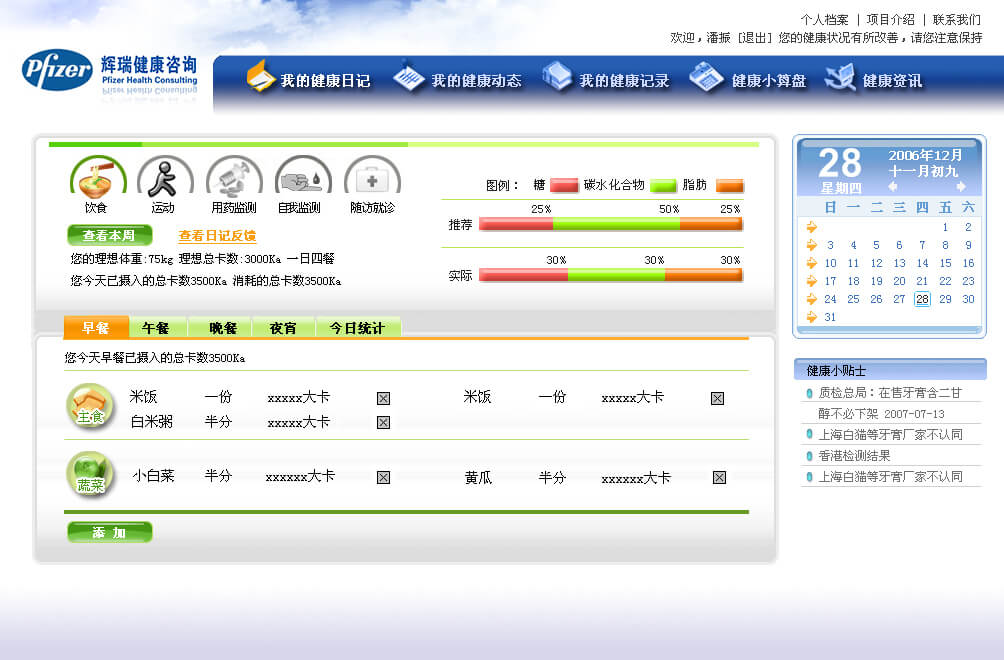
Task: Click the 我的健康日记 navigation icon
Action: (261, 77)
